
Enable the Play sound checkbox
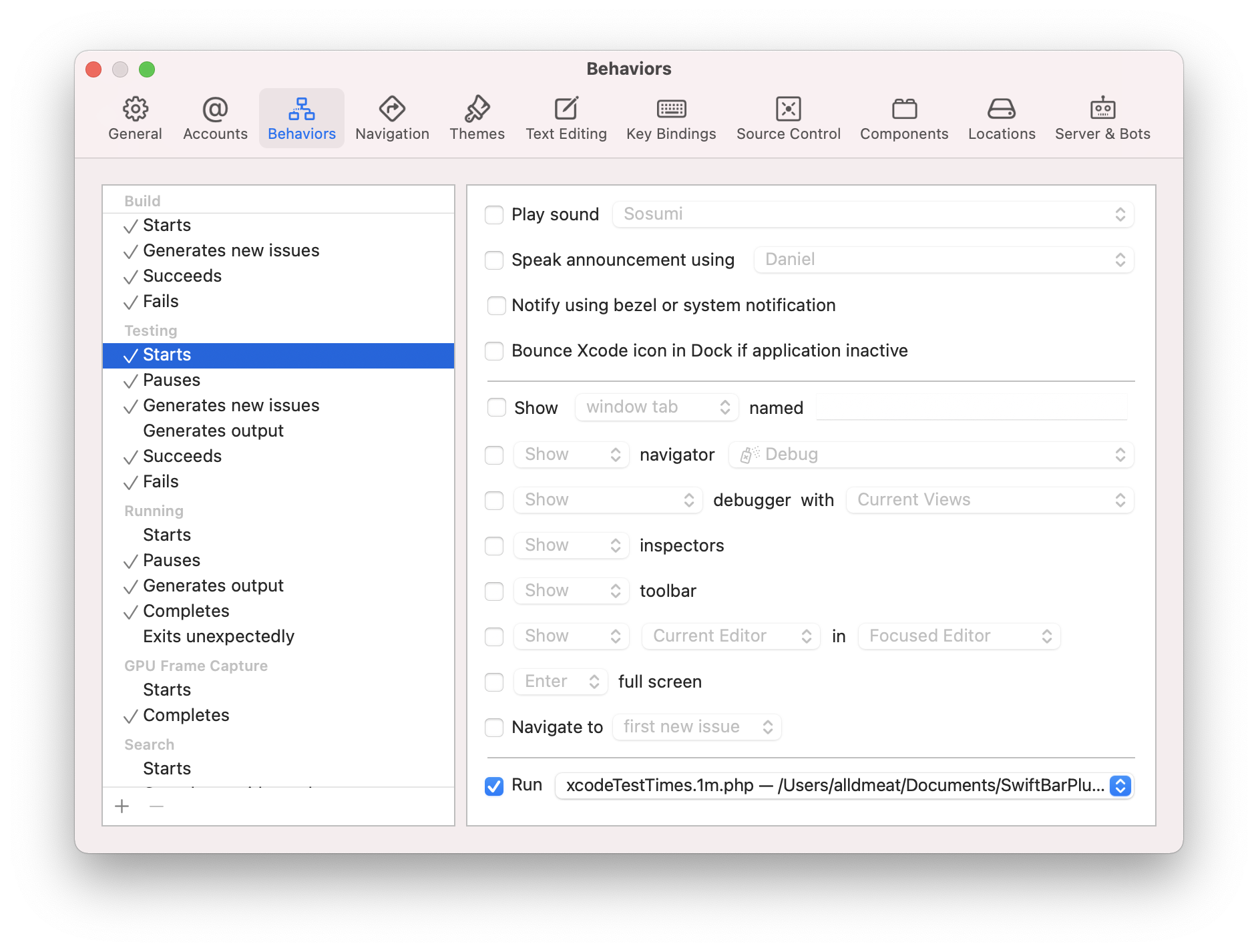494,215
